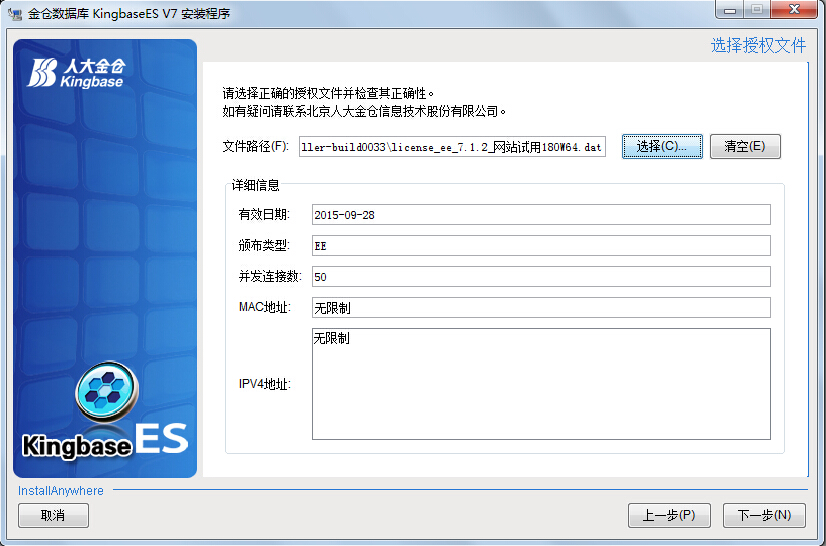Click the 有效日期 label
The height and width of the screenshot is (546, 826).
click(x=264, y=214)
